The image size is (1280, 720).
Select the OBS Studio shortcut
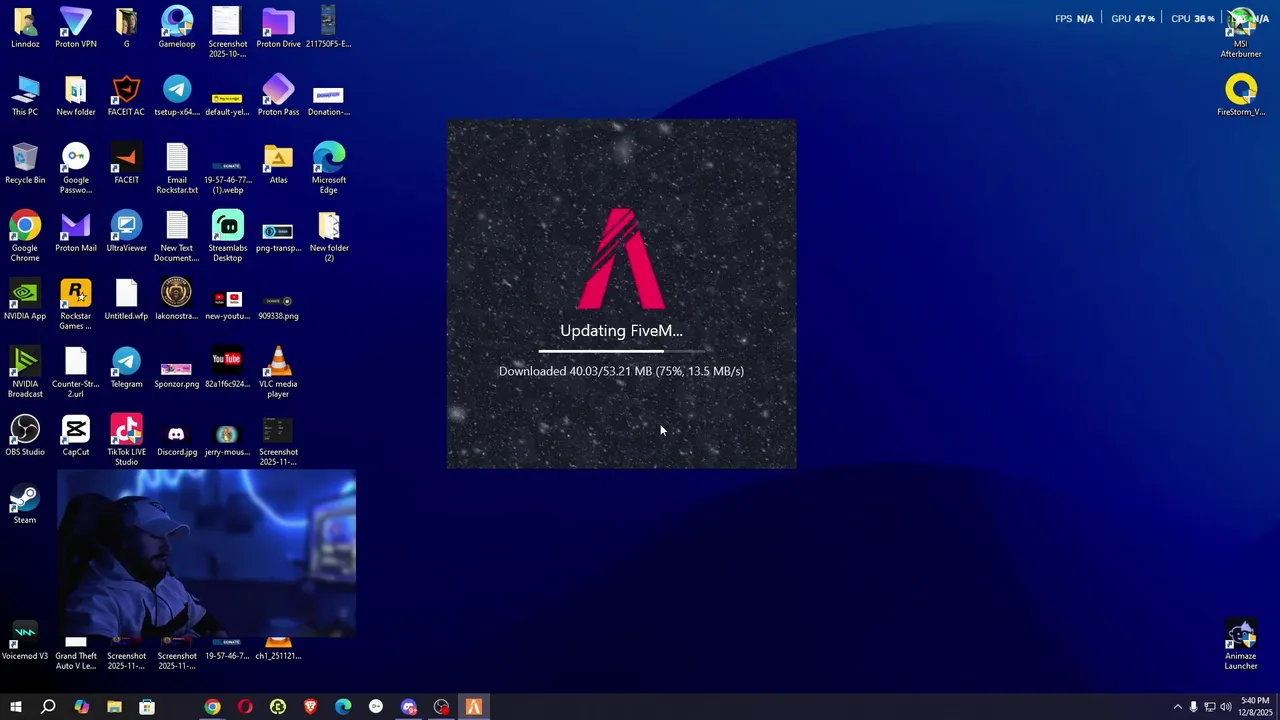pyautogui.click(x=25, y=436)
